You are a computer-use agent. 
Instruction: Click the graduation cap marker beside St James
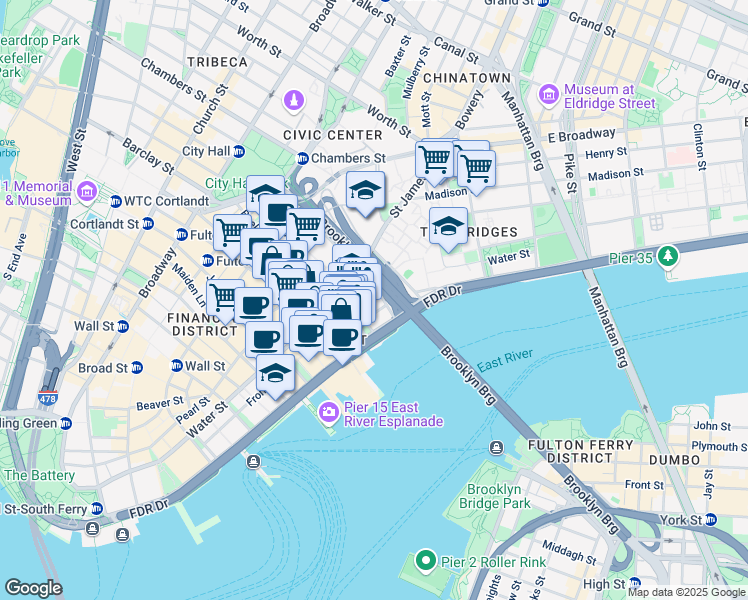tap(365, 193)
